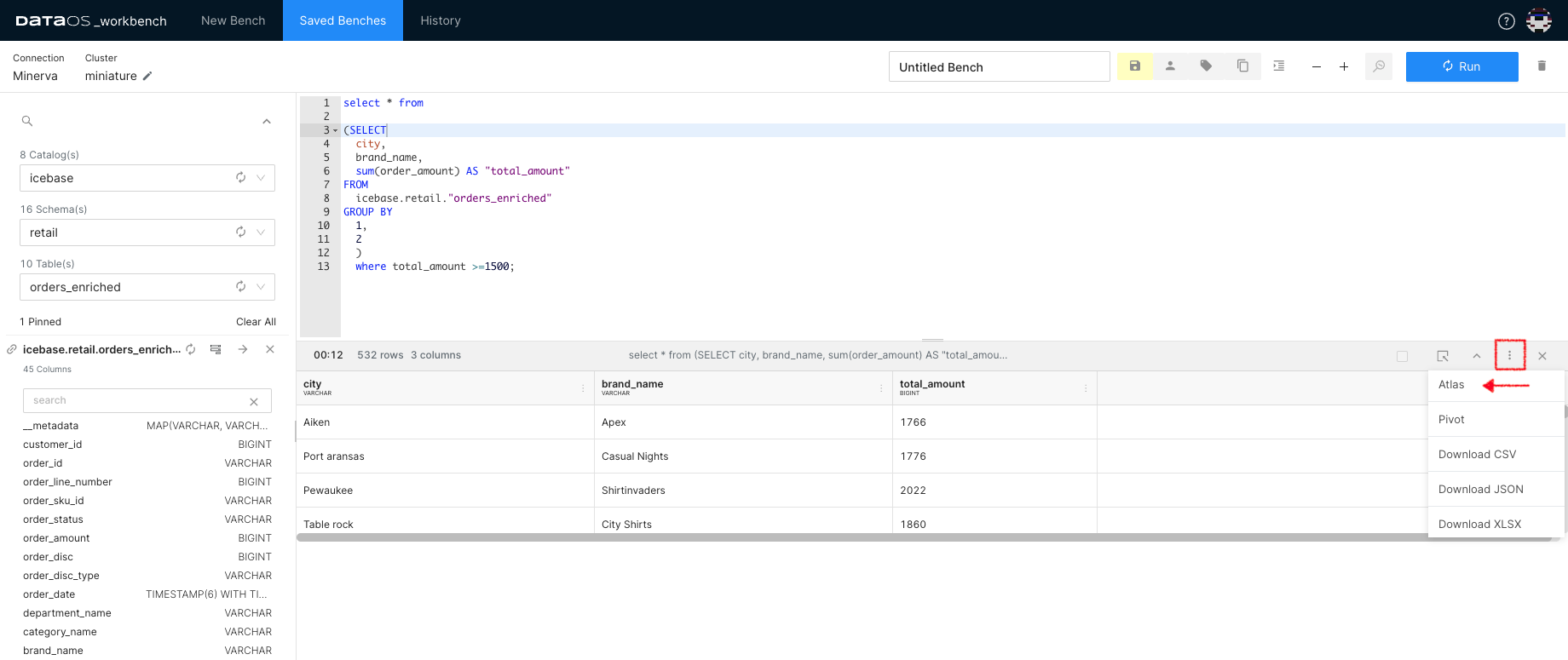Viewport: 1568px width, 660px height.
Task: Refresh the pinned orders_enriched table columns
Action: (x=191, y=349)
